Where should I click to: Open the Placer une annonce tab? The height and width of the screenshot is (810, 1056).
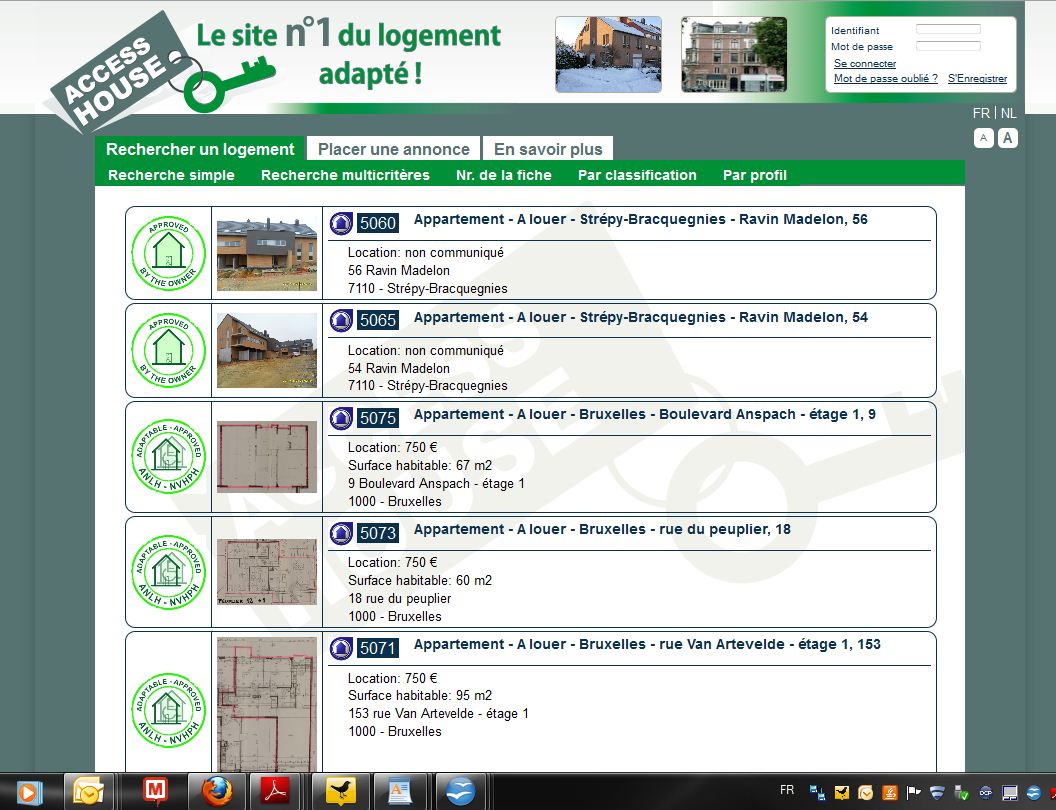(393, 149)
